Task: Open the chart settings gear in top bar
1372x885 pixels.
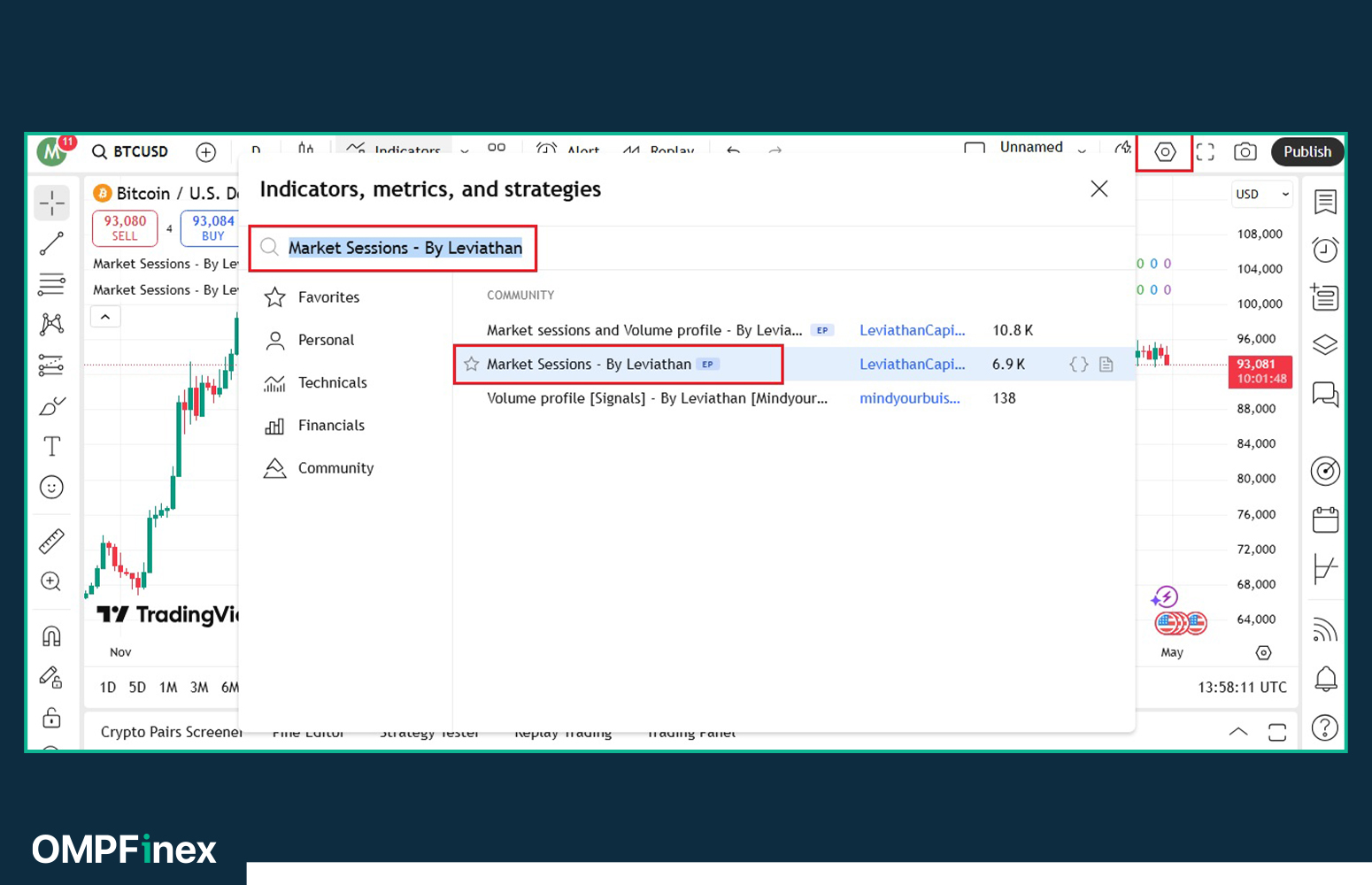Action: [x=1165, y=152]
